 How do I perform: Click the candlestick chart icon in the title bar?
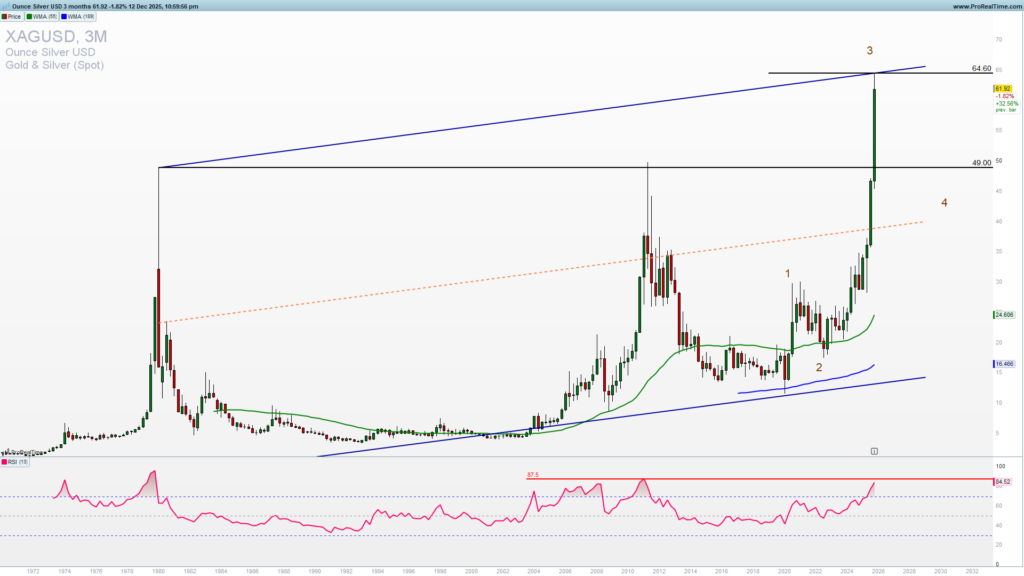pos(8,6)
